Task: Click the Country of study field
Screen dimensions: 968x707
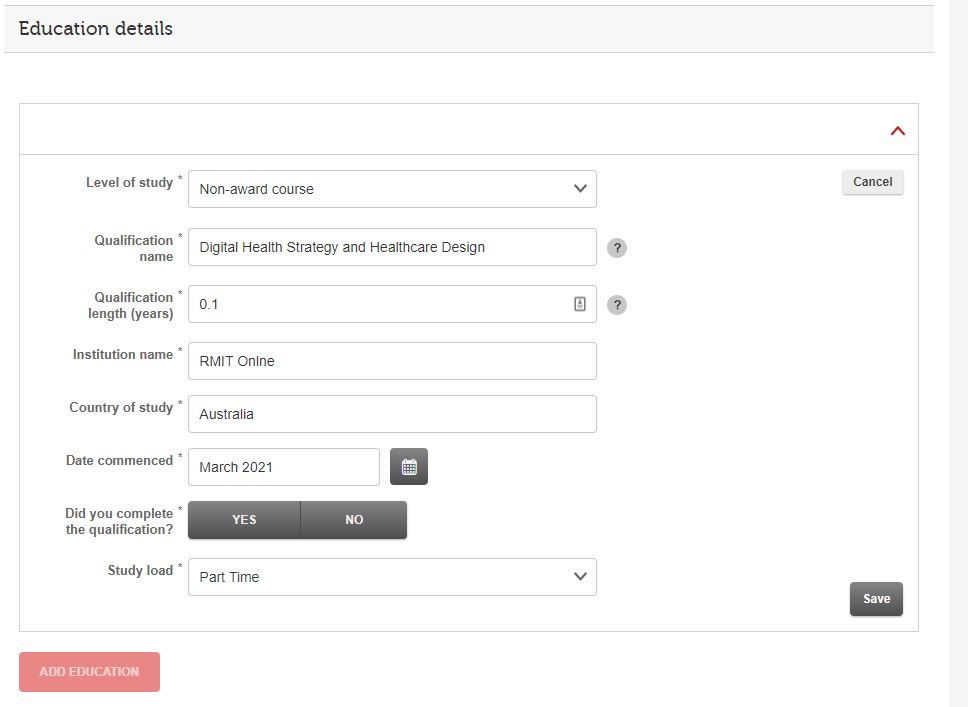Action: click(x=392, y=413)
